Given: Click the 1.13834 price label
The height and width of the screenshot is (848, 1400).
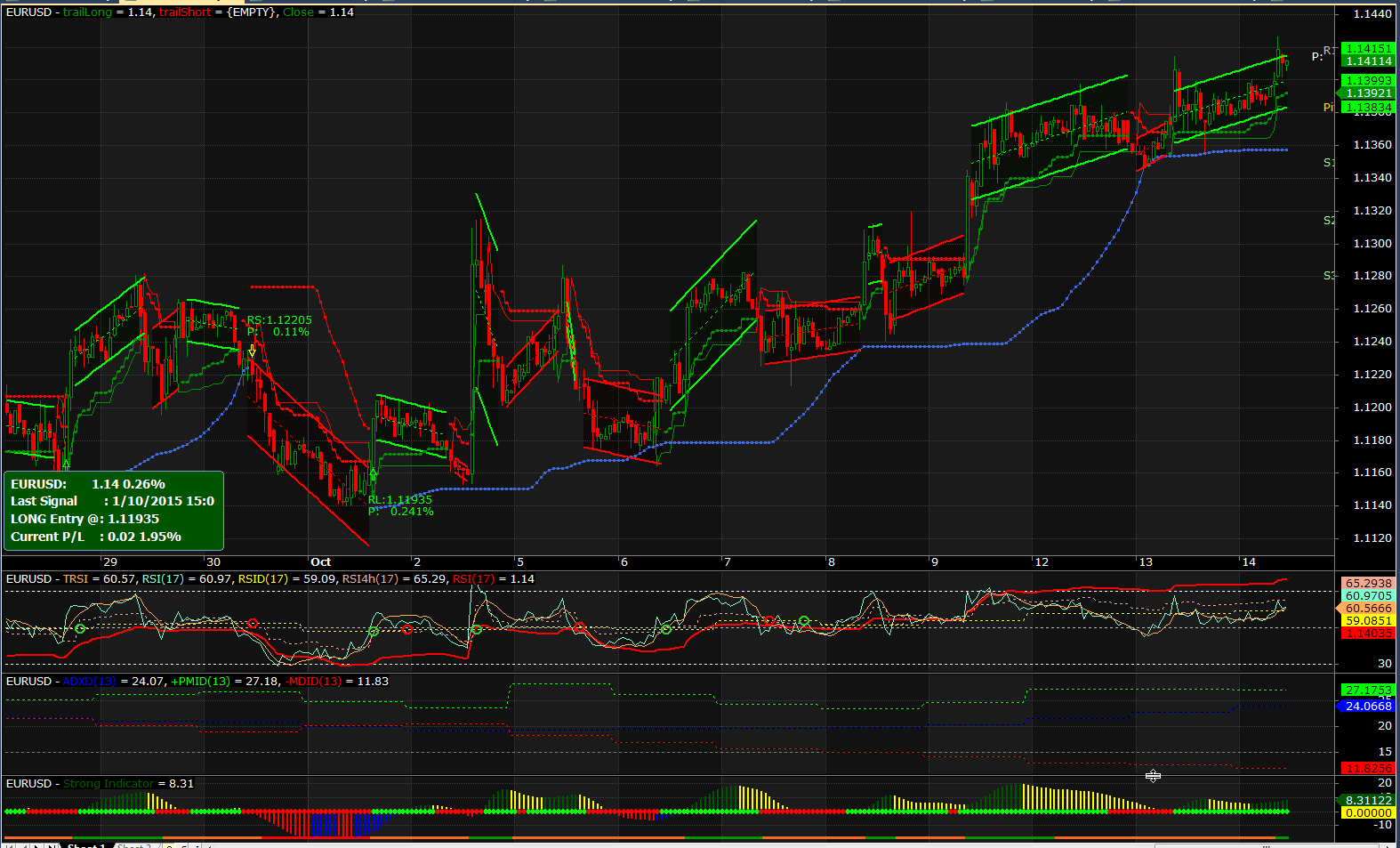Looking at the screenshot, I should 1368,108.
